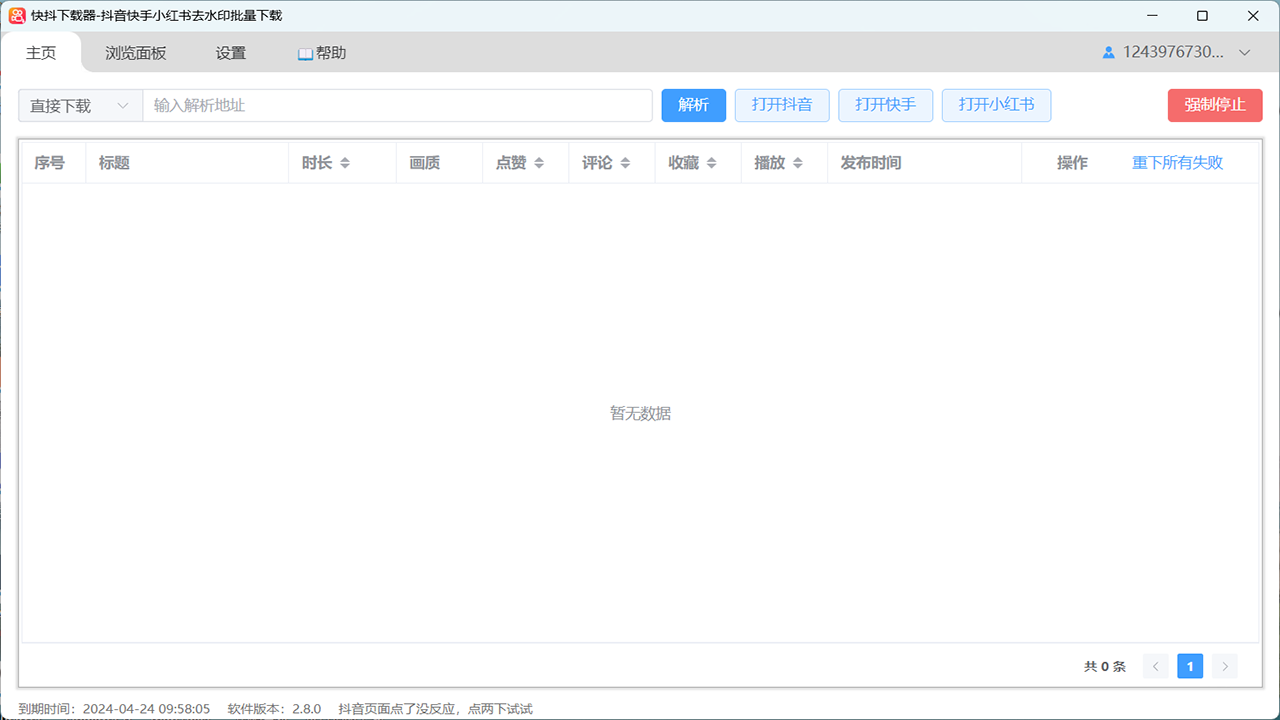The image size is (1280, 720).
Task: Click the 打开抖音 button
Action: (x=782, y=105)
